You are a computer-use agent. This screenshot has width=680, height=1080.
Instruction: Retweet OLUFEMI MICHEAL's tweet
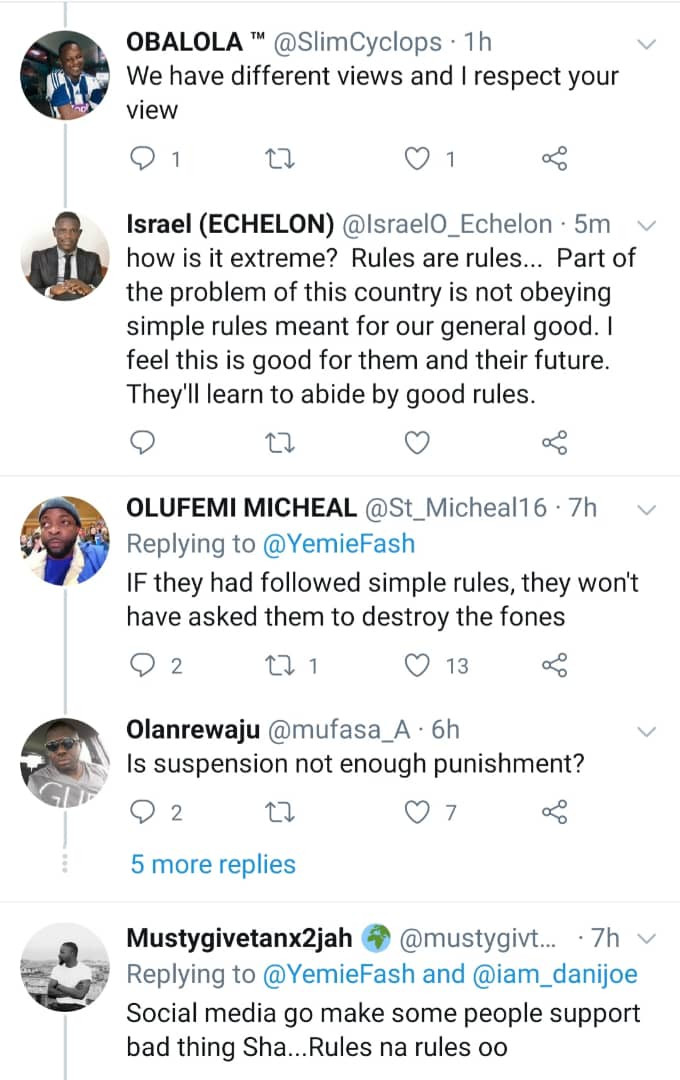click(282, 665)
